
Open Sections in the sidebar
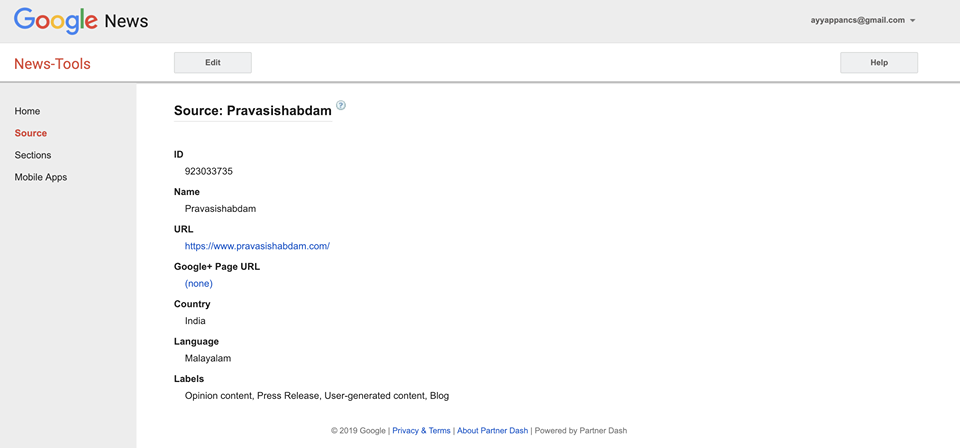coord(33,155)
